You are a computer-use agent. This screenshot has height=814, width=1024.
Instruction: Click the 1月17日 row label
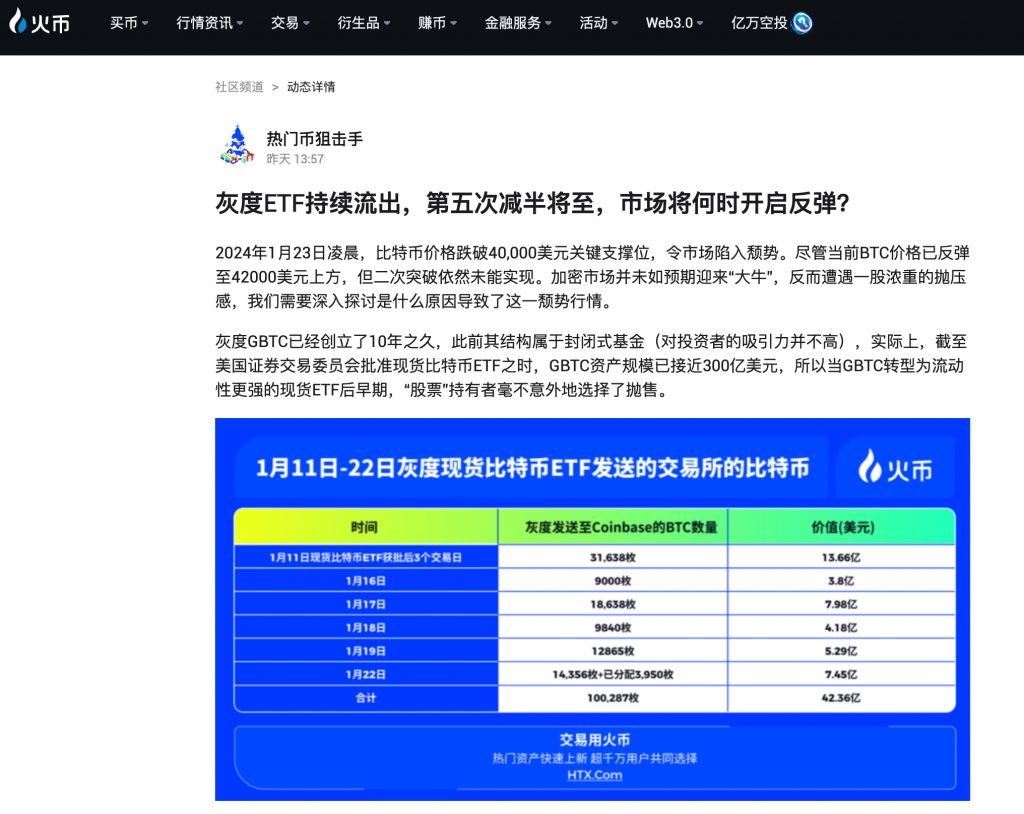[x=366, y=604]
